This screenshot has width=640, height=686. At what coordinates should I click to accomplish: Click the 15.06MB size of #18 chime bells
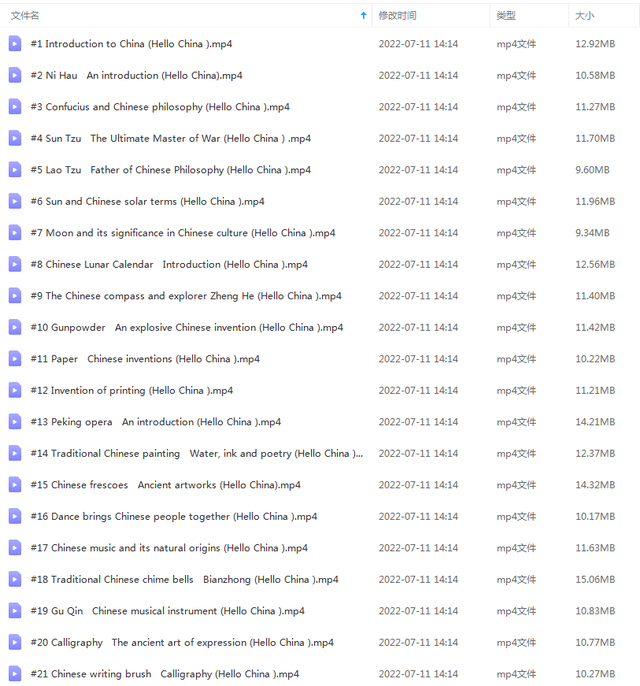(x=594, y=579)
